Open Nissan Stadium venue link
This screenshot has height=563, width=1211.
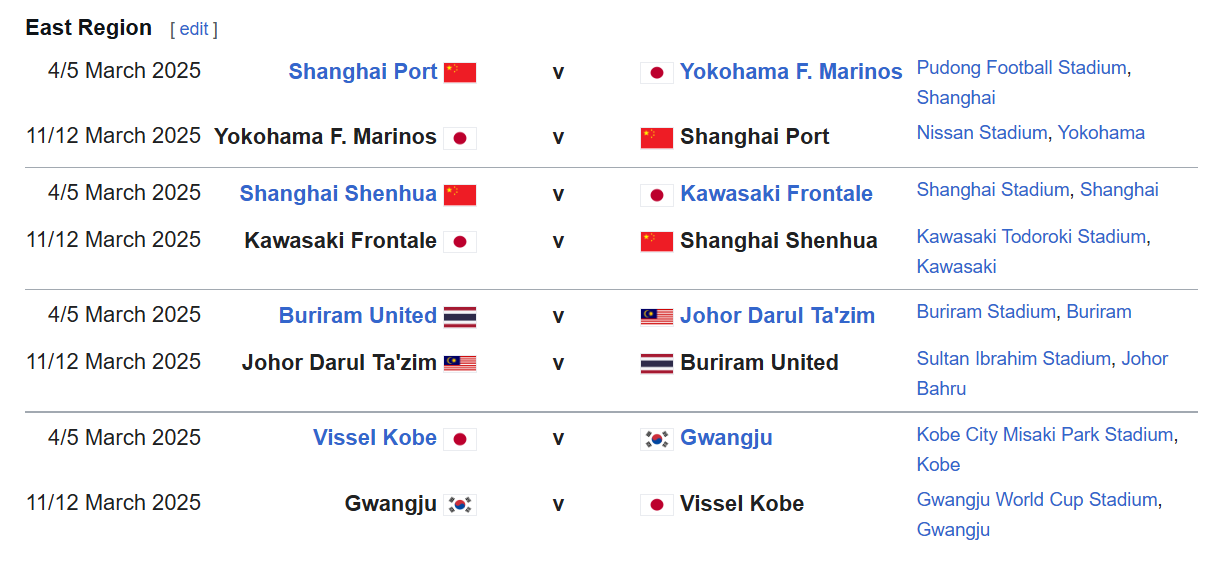pyautogui.click(x=982, y=132)
